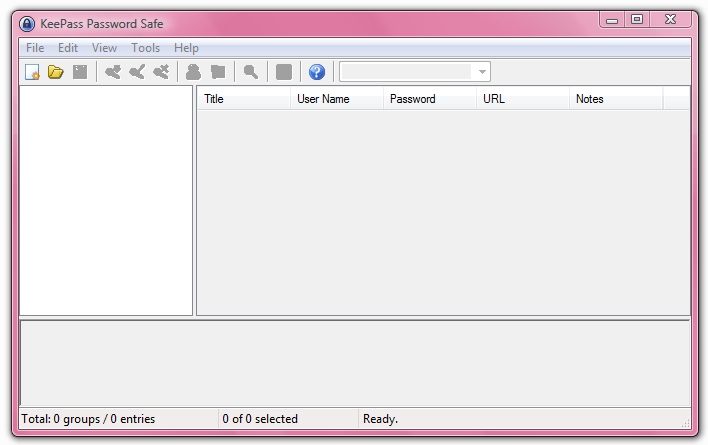Image resolution: width=708 pixels, height=445 pixels.
Task: Click the first key icon in toolbar
Action: (x=112, y=72)
